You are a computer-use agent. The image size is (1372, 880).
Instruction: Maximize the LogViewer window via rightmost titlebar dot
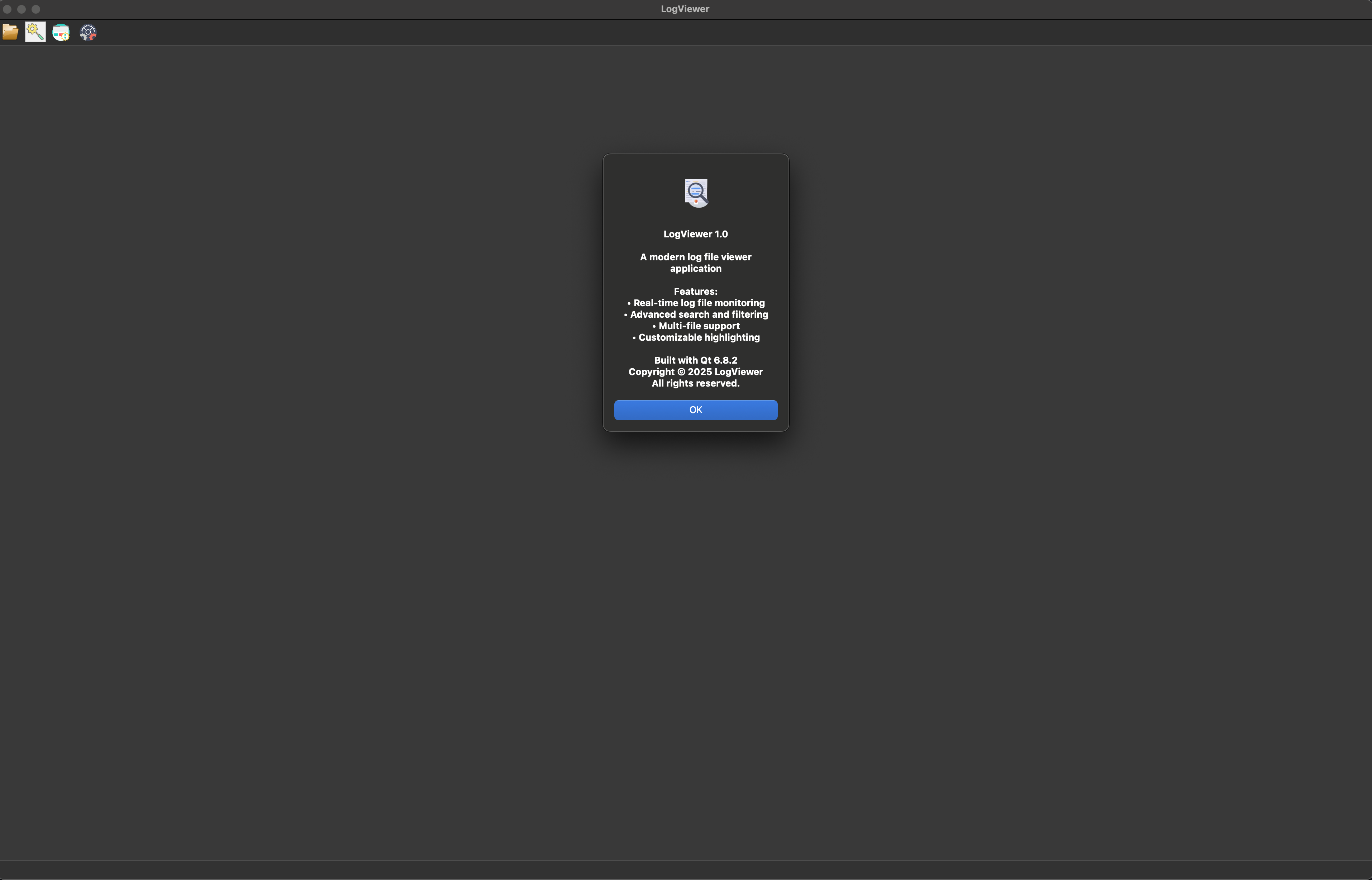tap(36, 9)
